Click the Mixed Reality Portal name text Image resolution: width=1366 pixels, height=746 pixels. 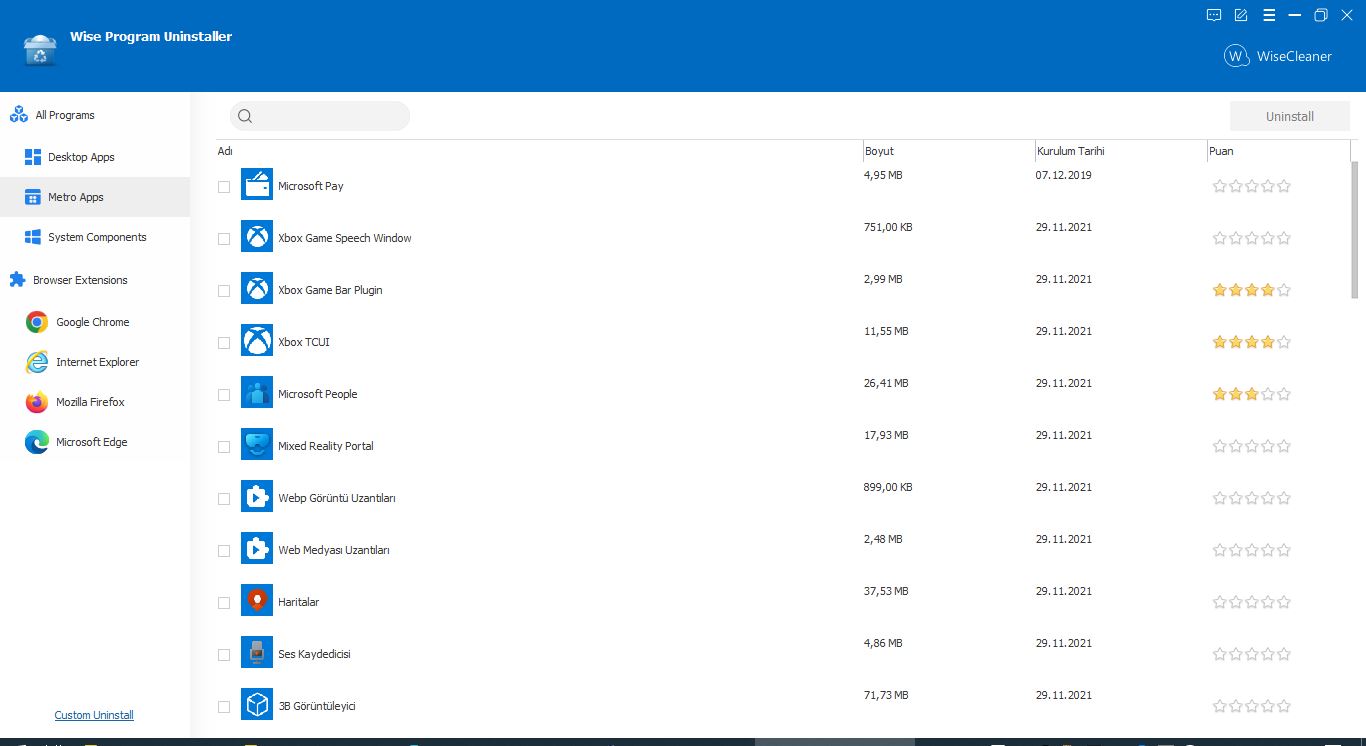point(326,446)
